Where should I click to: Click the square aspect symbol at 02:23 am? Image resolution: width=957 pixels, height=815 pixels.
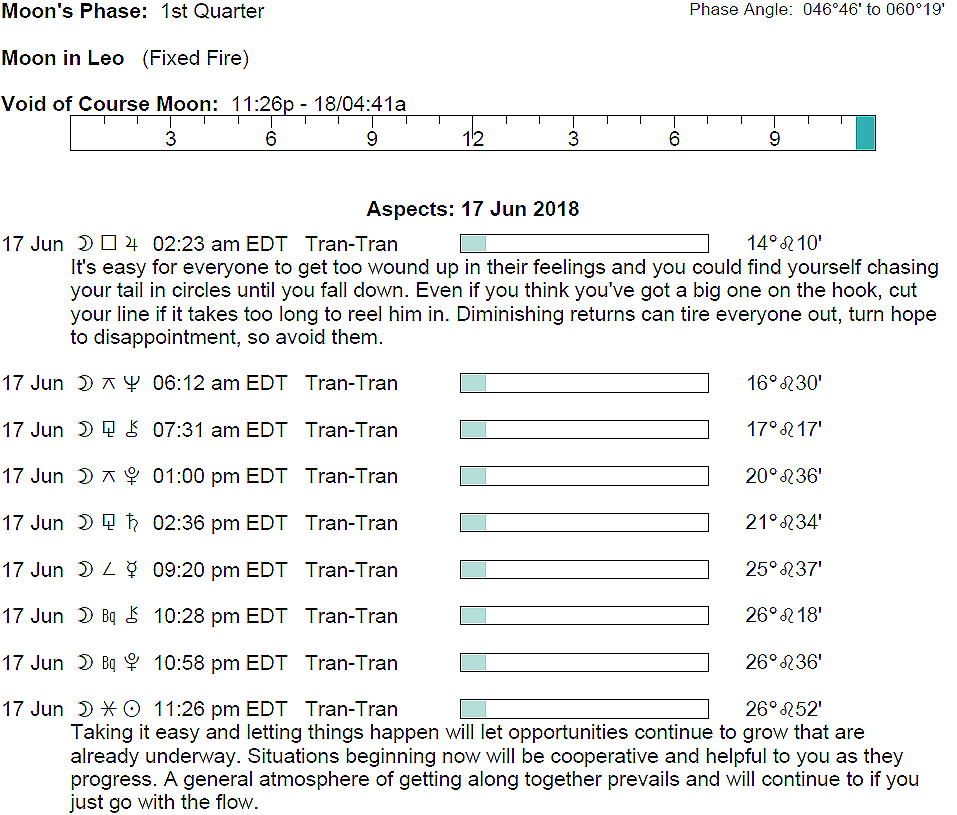[x=109, y=244]
